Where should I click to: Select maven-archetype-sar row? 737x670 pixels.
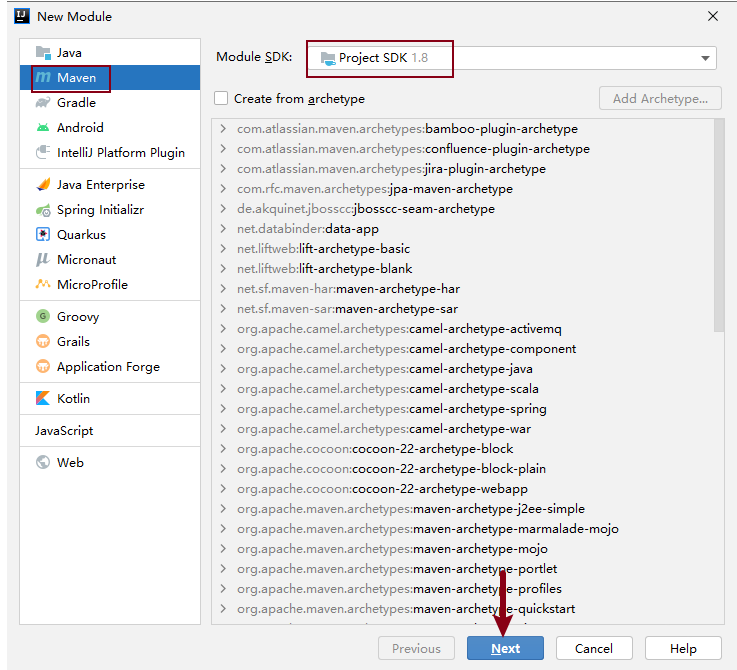click(463, 308)
